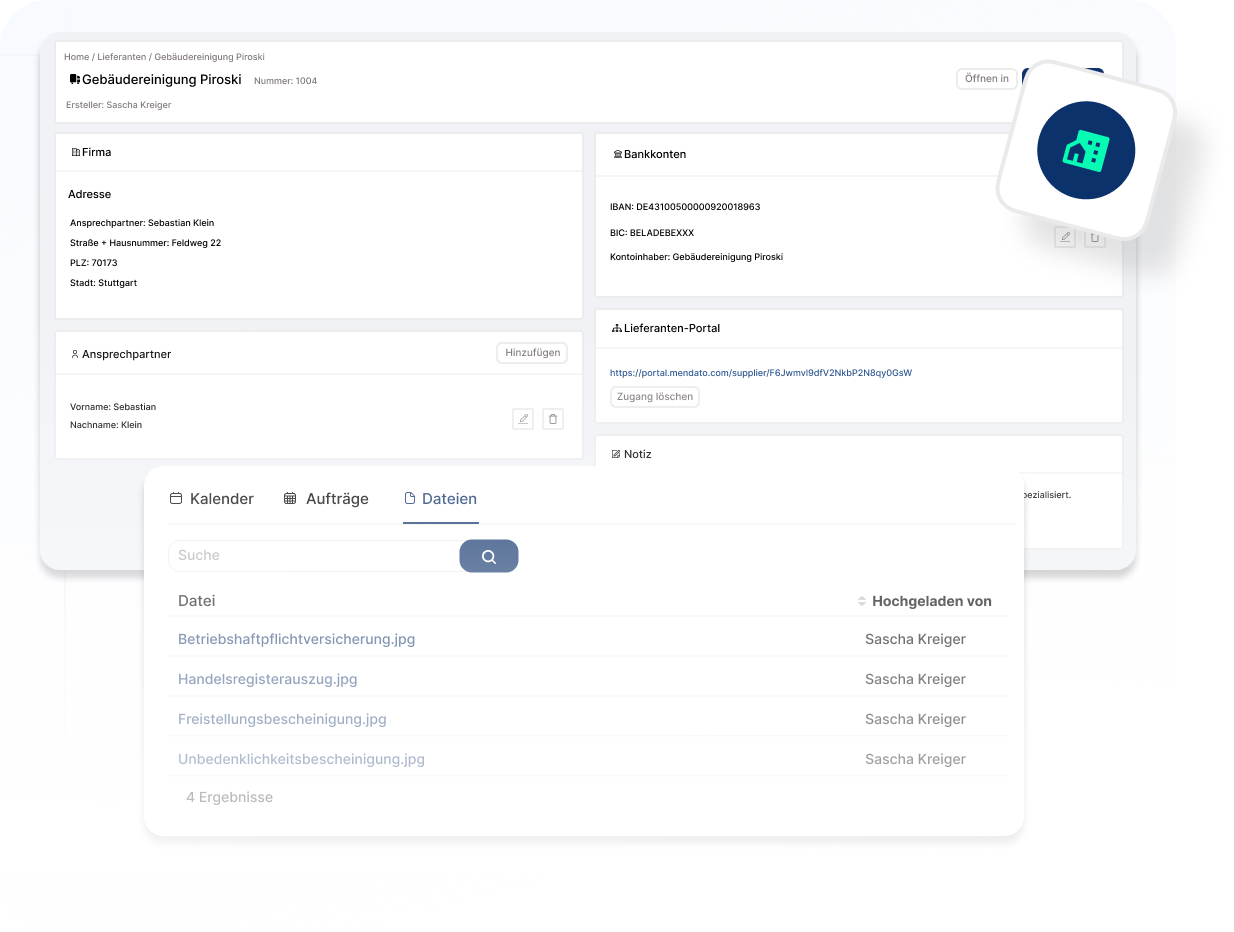Click the Stadt: Stuttgart text
The width and height of the screenshot is (1234, 932).
click(103, 283)
